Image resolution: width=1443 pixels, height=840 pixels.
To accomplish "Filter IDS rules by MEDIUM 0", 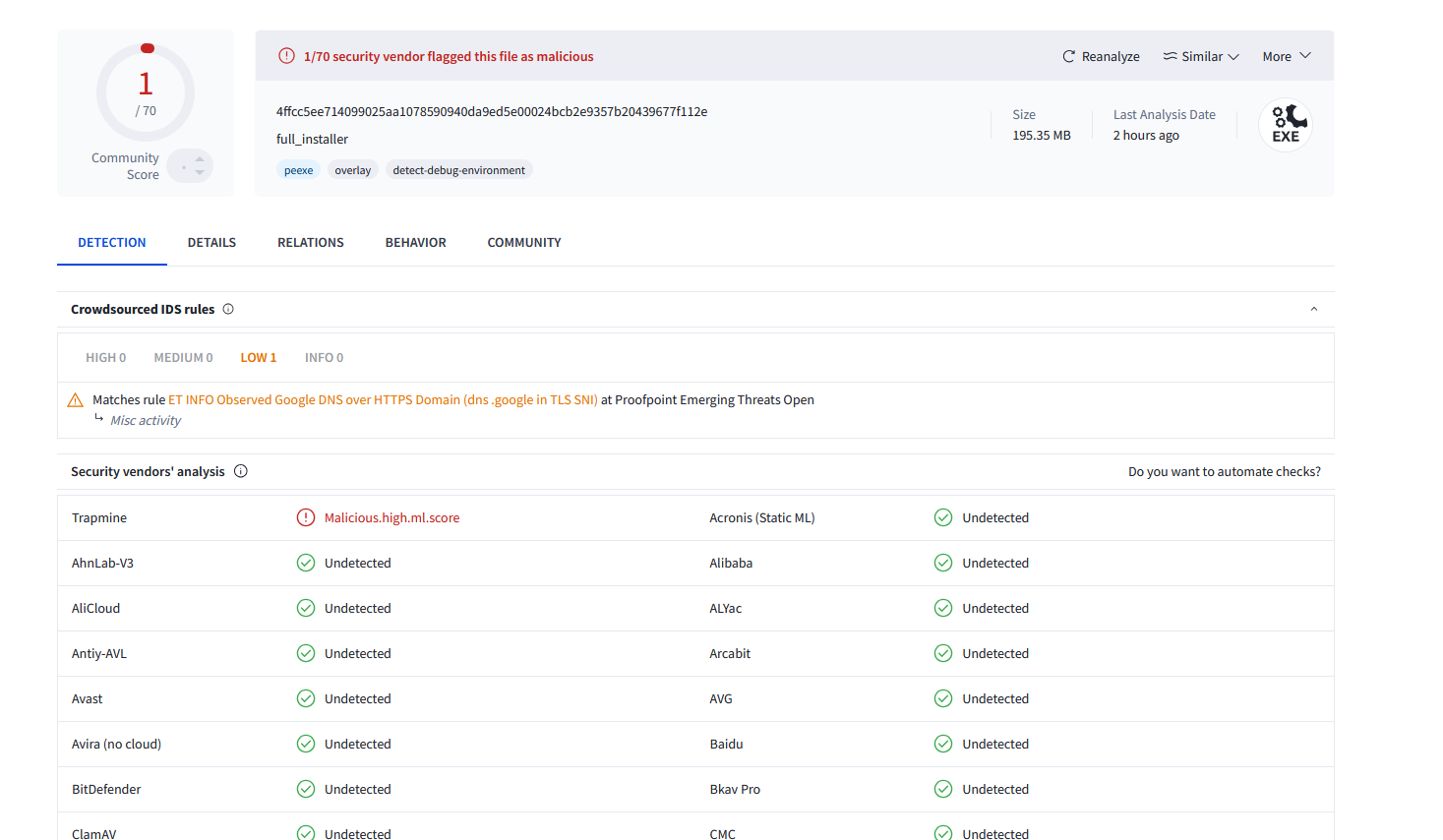I will [183, 358].
